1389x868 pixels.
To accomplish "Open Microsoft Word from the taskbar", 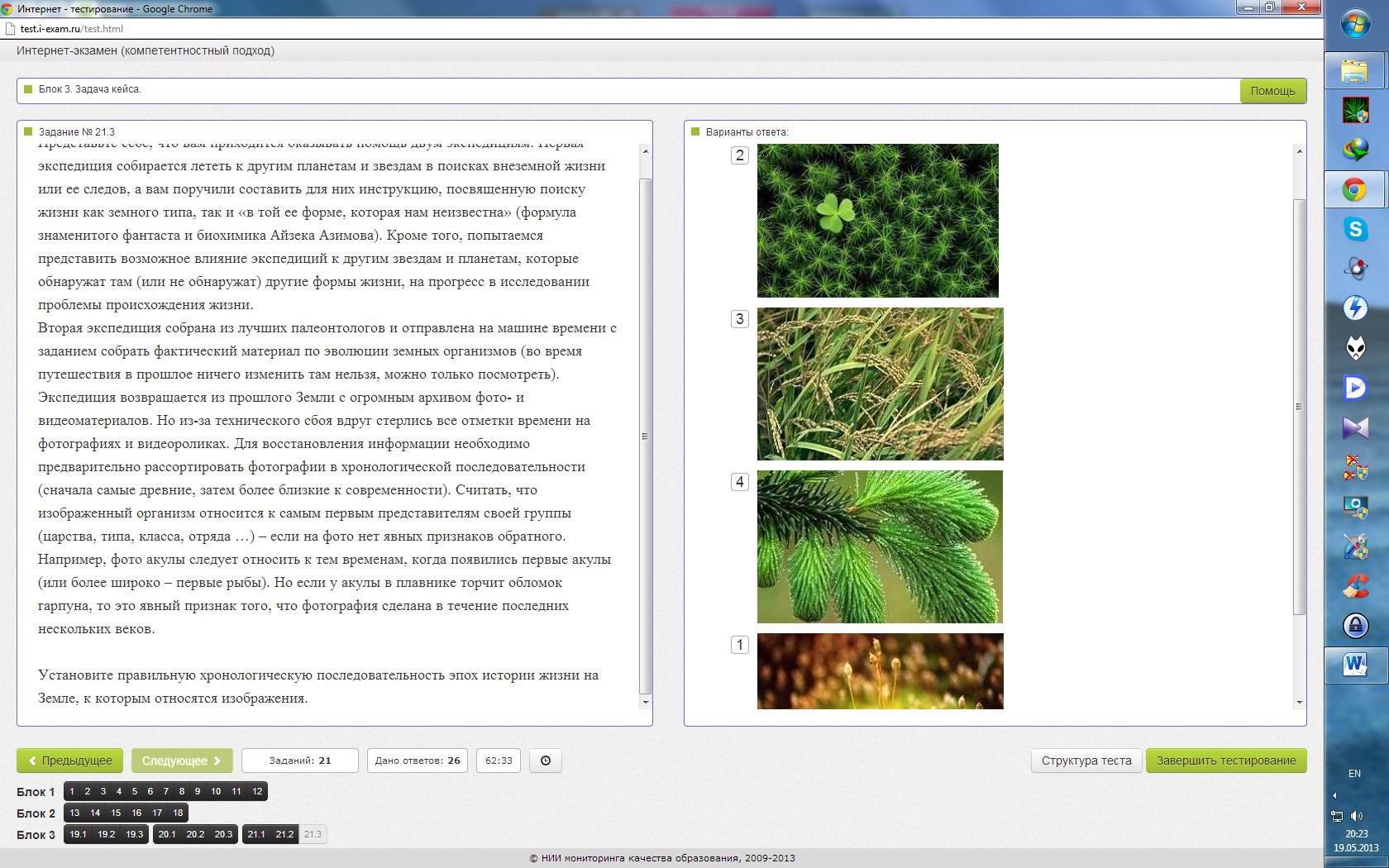I will click(1355, 665).
